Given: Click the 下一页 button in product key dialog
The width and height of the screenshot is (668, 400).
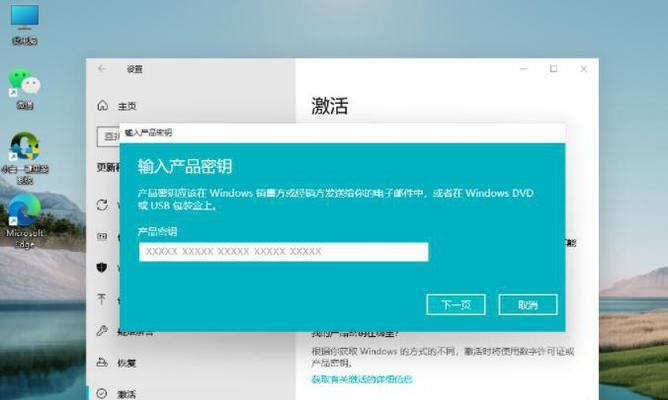Looking at the screenshot, I should [456, 305].
